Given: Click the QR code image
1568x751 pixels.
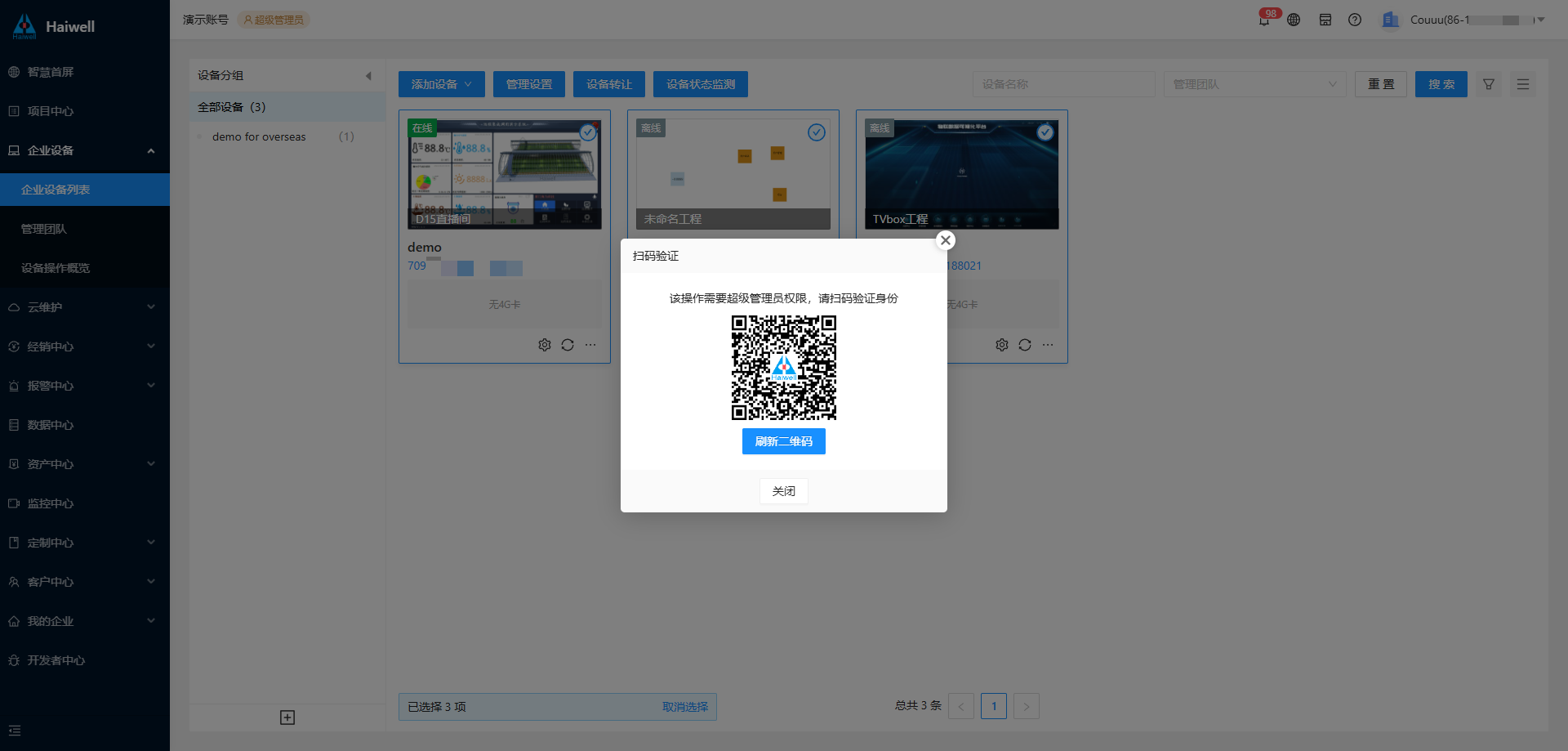Looking at the screenshot, I should (x=784, y=368).
